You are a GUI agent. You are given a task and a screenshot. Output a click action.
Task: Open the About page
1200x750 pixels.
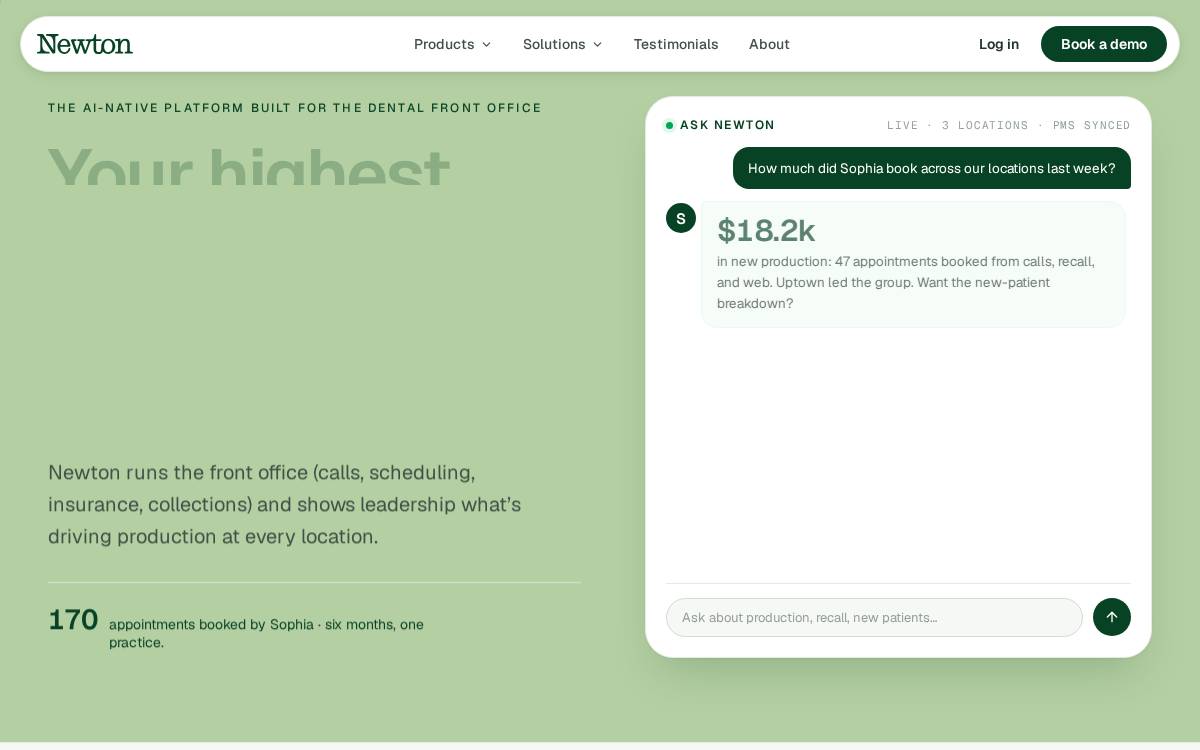coord(769,44)
